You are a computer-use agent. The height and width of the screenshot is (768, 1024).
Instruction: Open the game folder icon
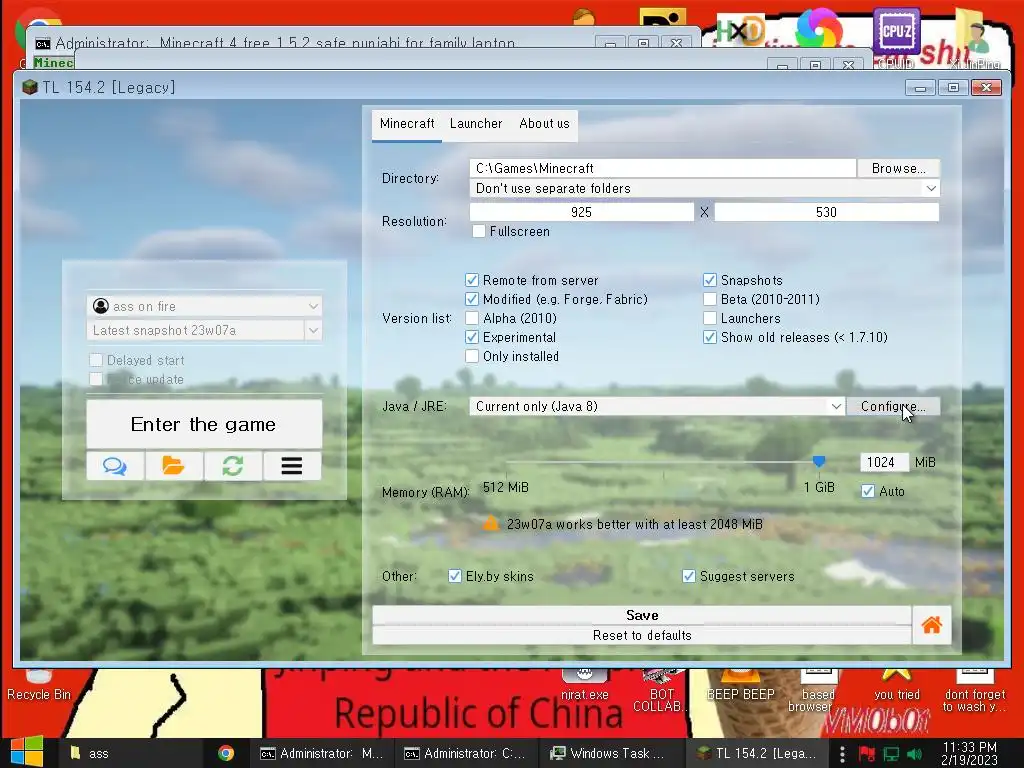tap(173, 466)
